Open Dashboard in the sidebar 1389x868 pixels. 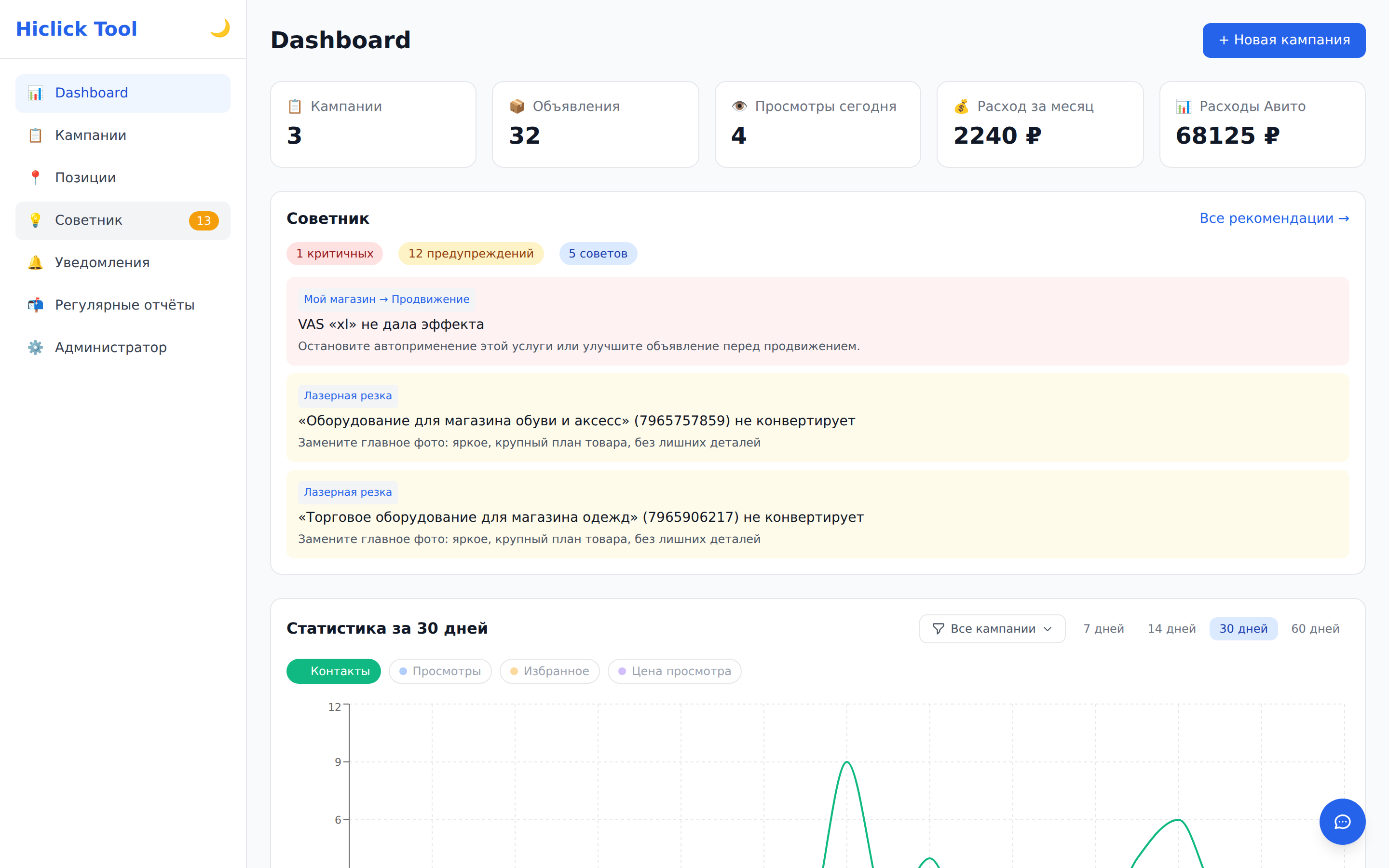[x=123, y=93]
